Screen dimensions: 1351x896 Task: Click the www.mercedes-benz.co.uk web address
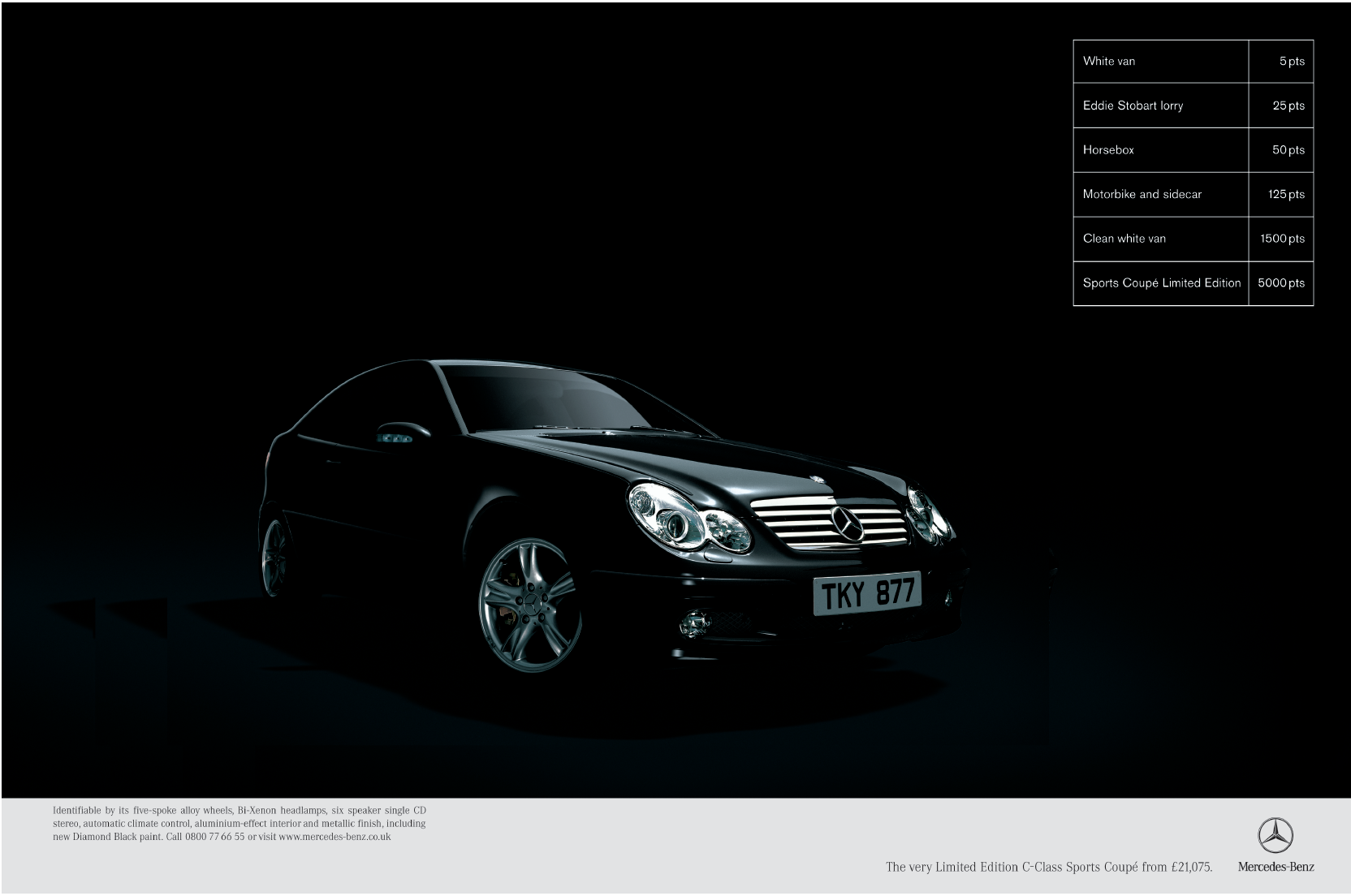click(x=335, y=837)
